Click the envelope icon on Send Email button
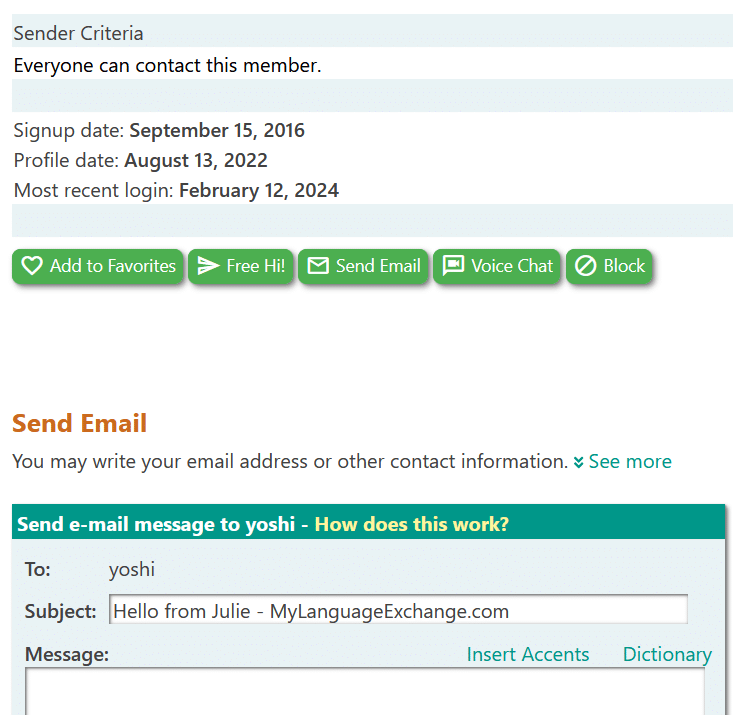This screenshot has height=715, width=733. click(x=318, y=266)
